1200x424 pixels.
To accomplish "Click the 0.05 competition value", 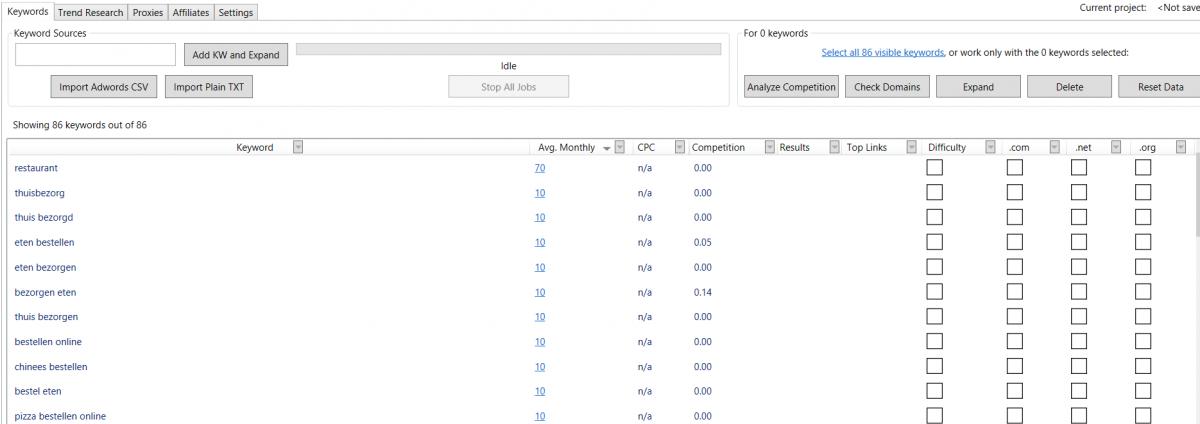I will pos(702,242).
